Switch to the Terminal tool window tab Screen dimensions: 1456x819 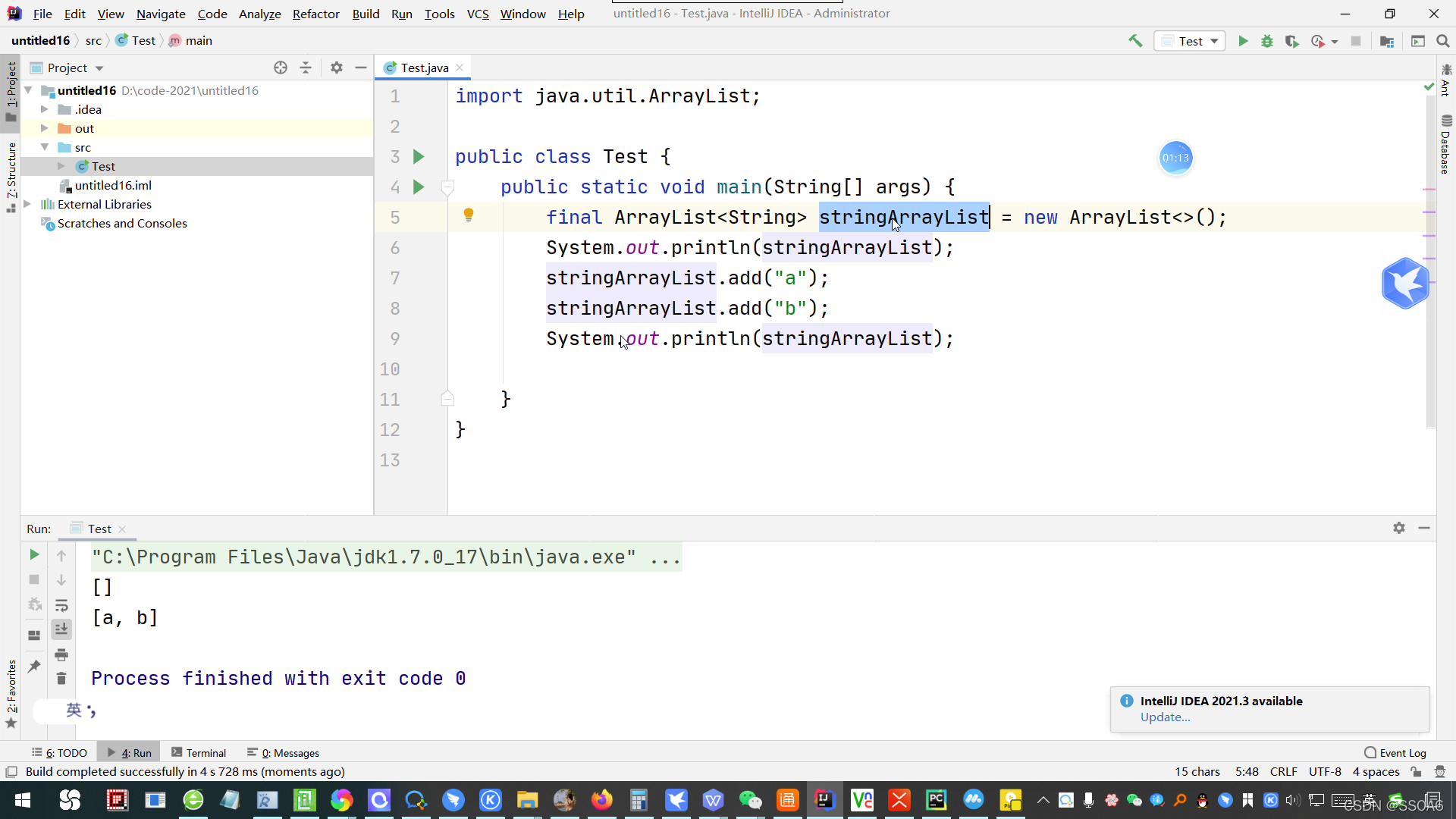pos(199,753)
